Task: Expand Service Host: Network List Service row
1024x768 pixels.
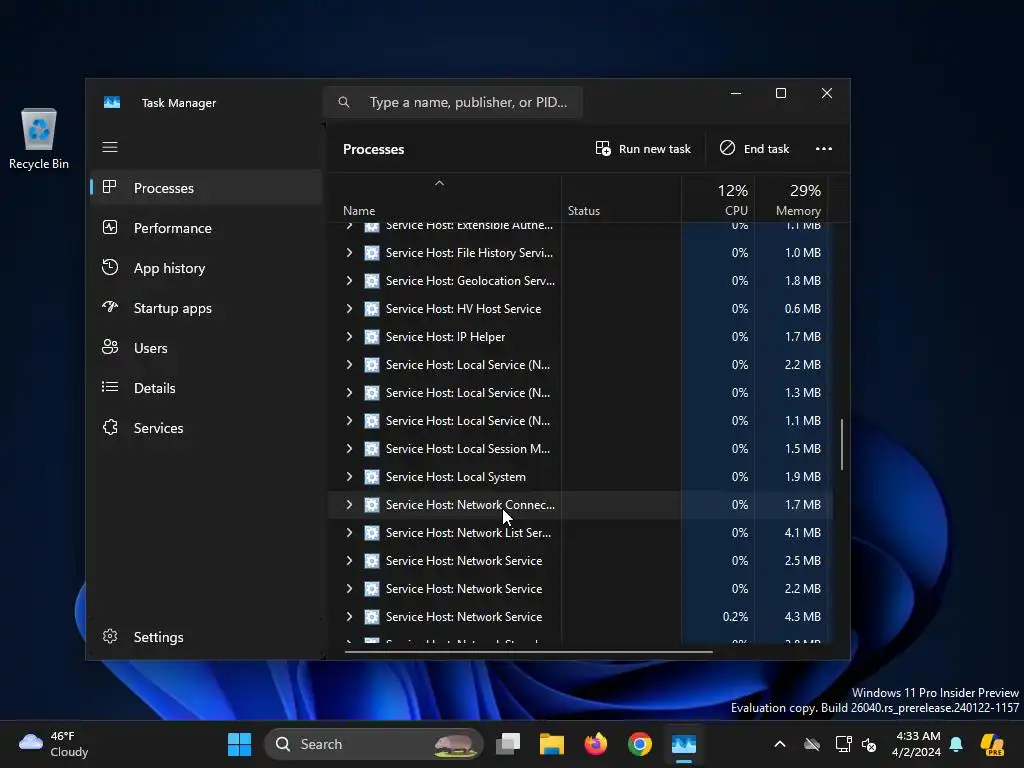Action: (349, 533)
